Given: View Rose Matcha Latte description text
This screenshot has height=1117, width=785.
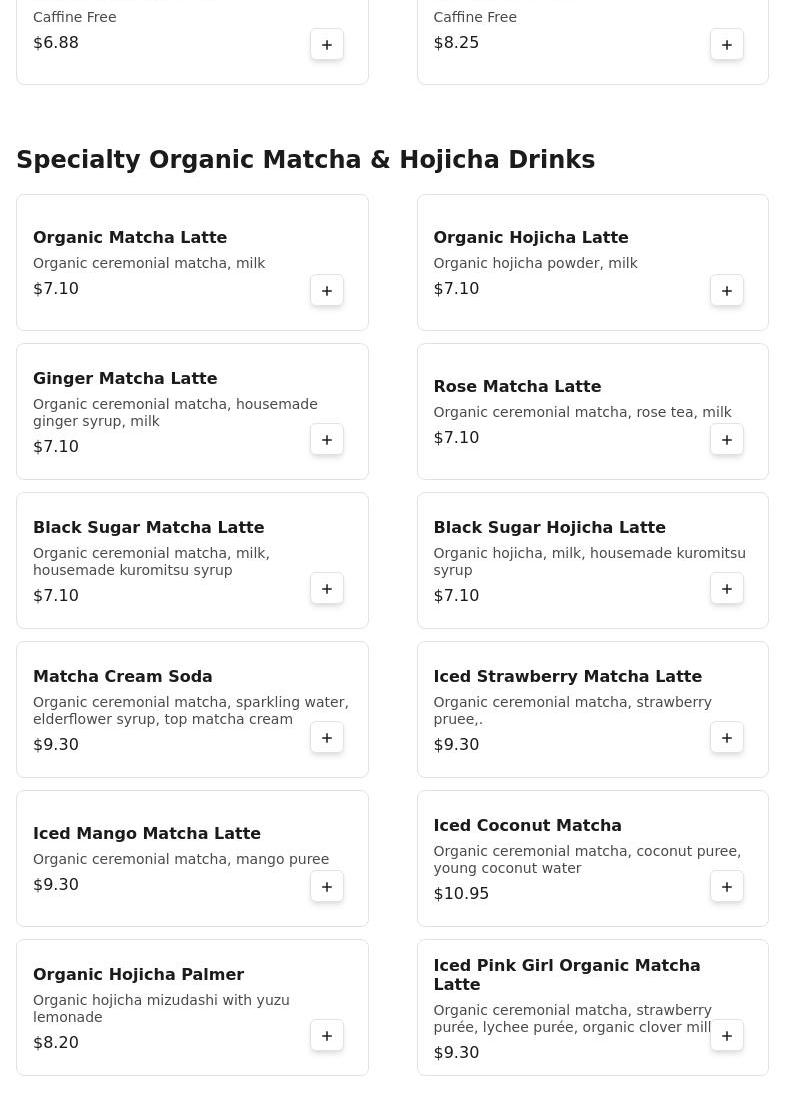Looking at the screenshot, I should (x=582, y=412).
